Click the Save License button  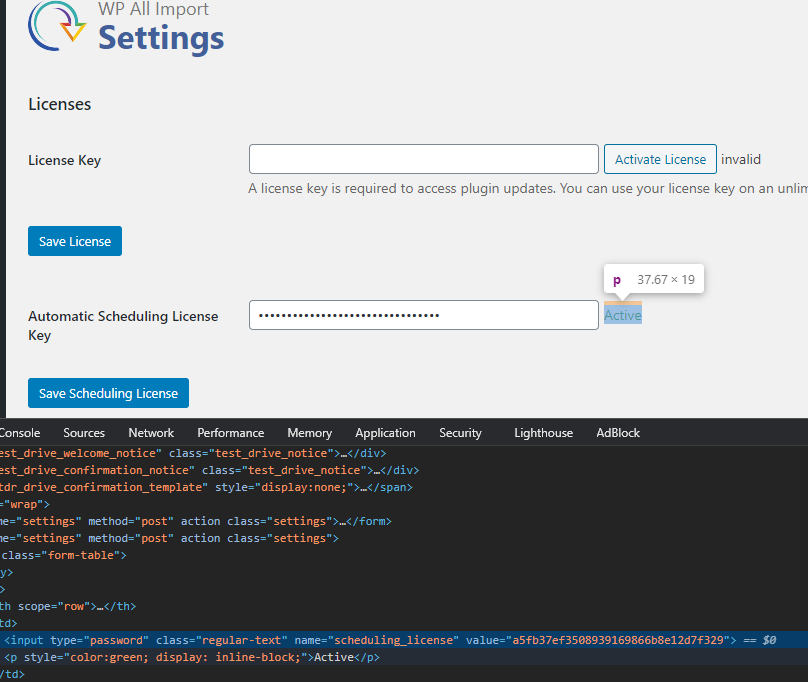(x=75, y=241)
